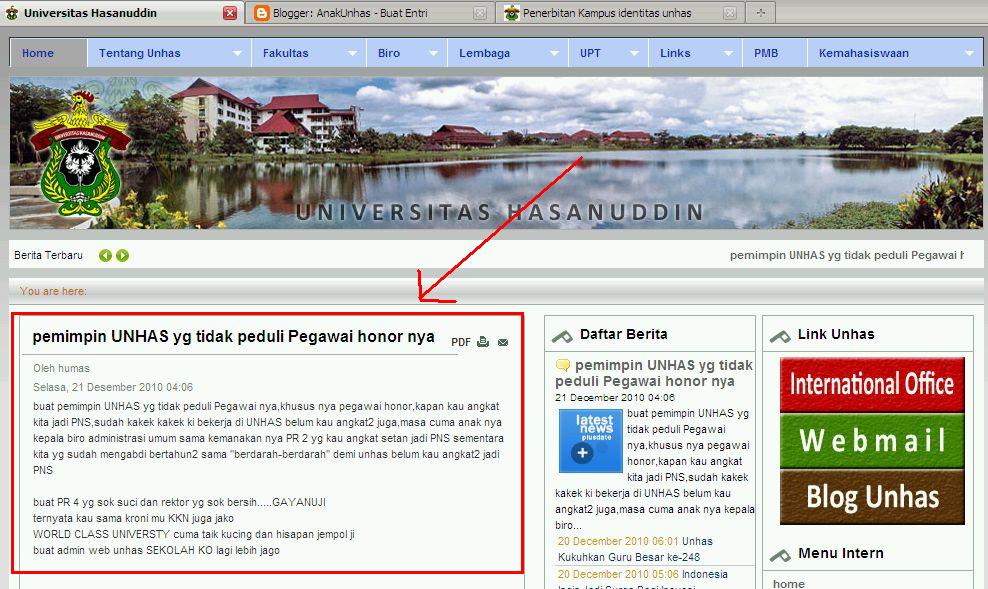Close the Blogger AnakUnhas tab
The width and height of the screenshot is (988, 589).
point(480,13)
